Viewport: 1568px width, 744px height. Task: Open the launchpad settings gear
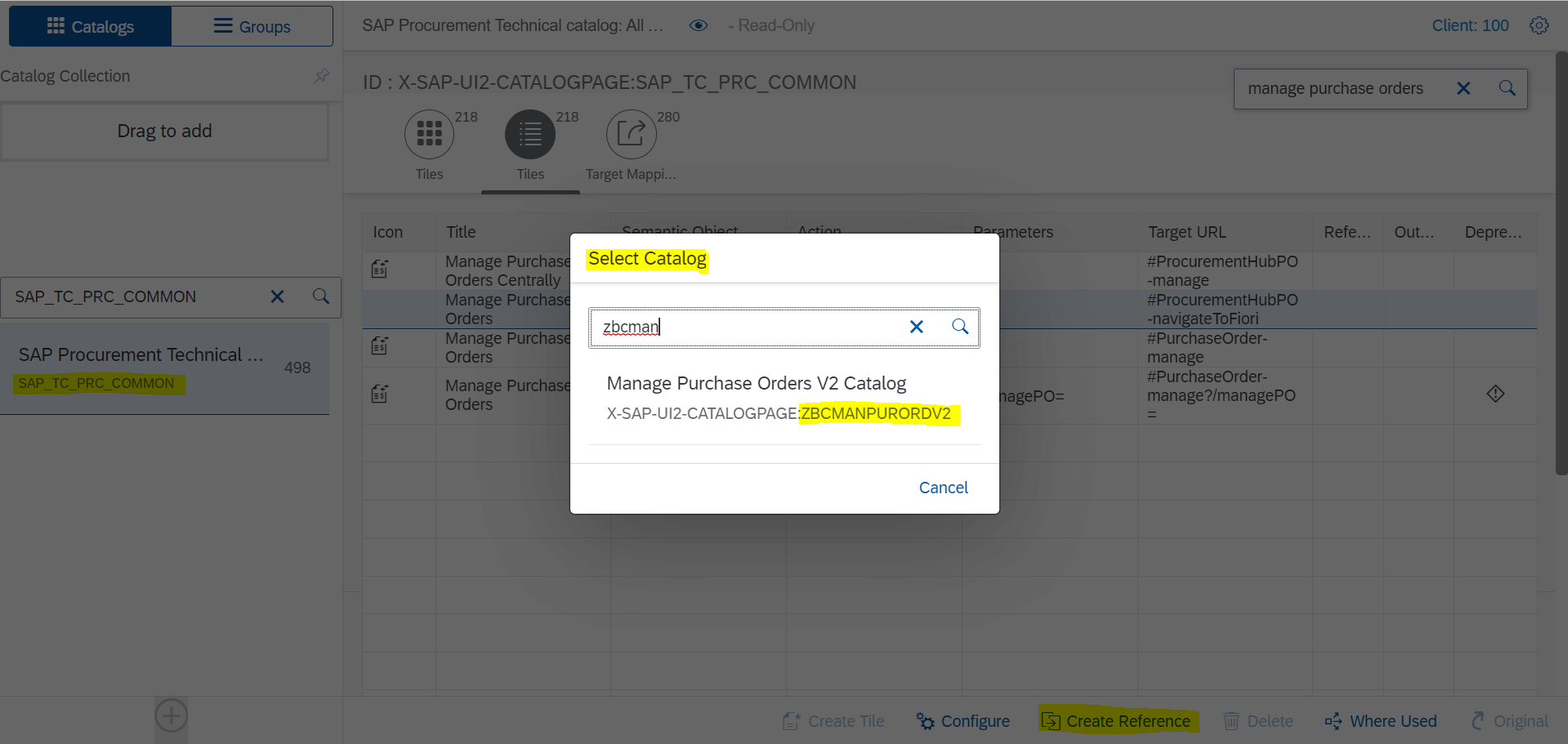click(1539, 25)
